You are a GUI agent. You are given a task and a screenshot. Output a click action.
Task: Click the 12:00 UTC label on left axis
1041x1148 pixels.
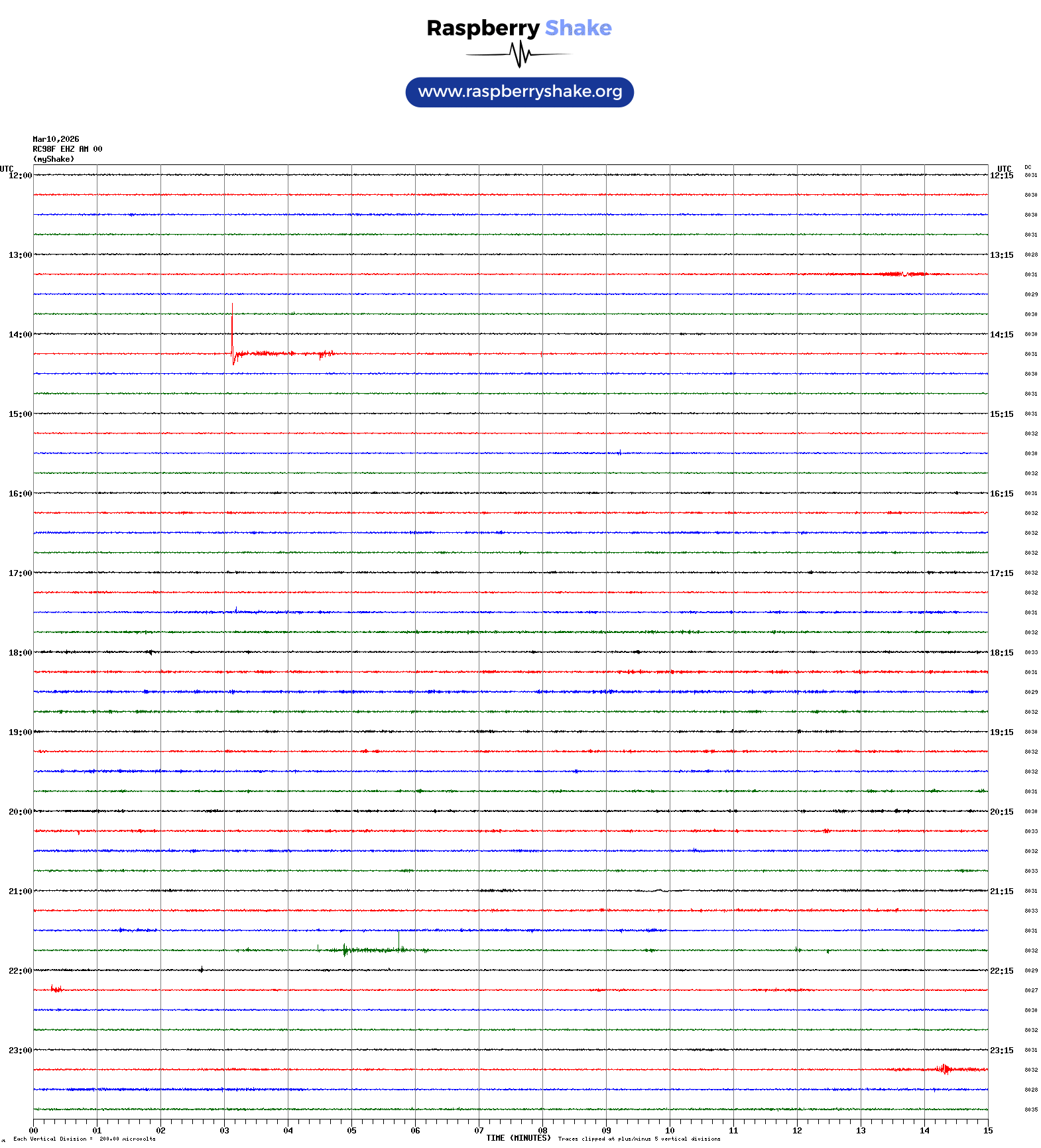(20, 176)
